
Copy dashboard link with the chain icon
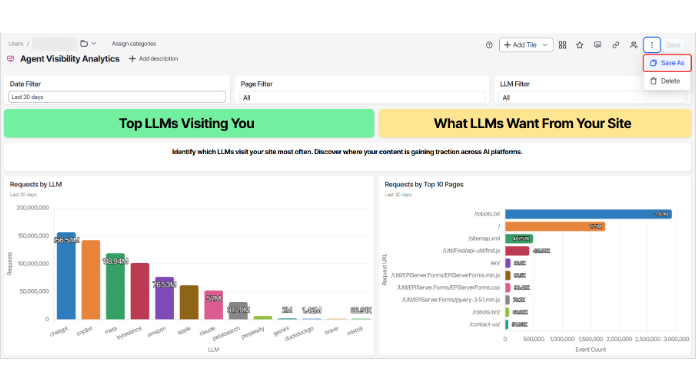coord(616,45)
